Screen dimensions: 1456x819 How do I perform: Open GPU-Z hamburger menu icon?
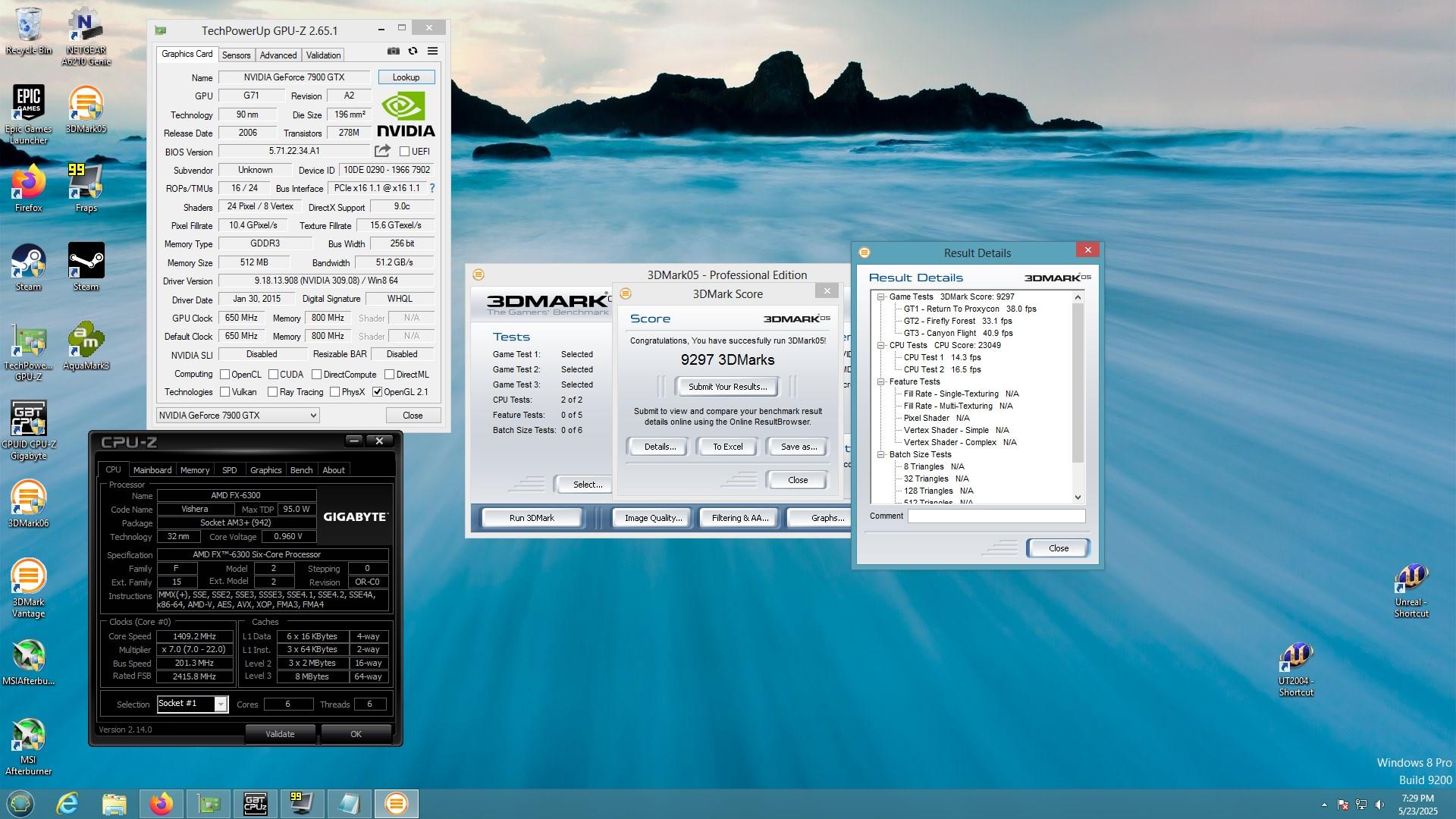click(432, 51)
